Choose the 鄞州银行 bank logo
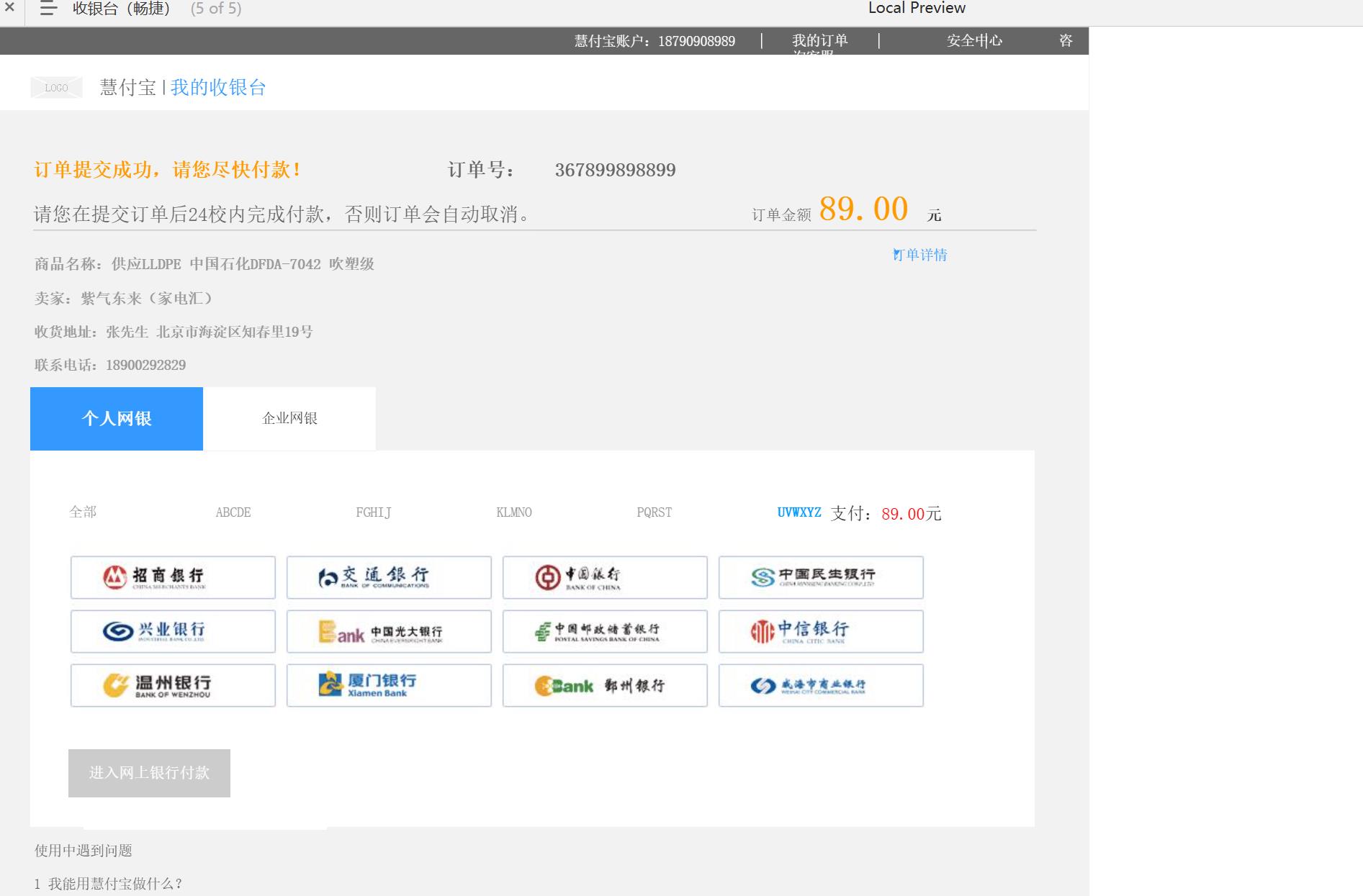Image resolution: width=1363 pixels, height=896 pixels. [605, 685]
